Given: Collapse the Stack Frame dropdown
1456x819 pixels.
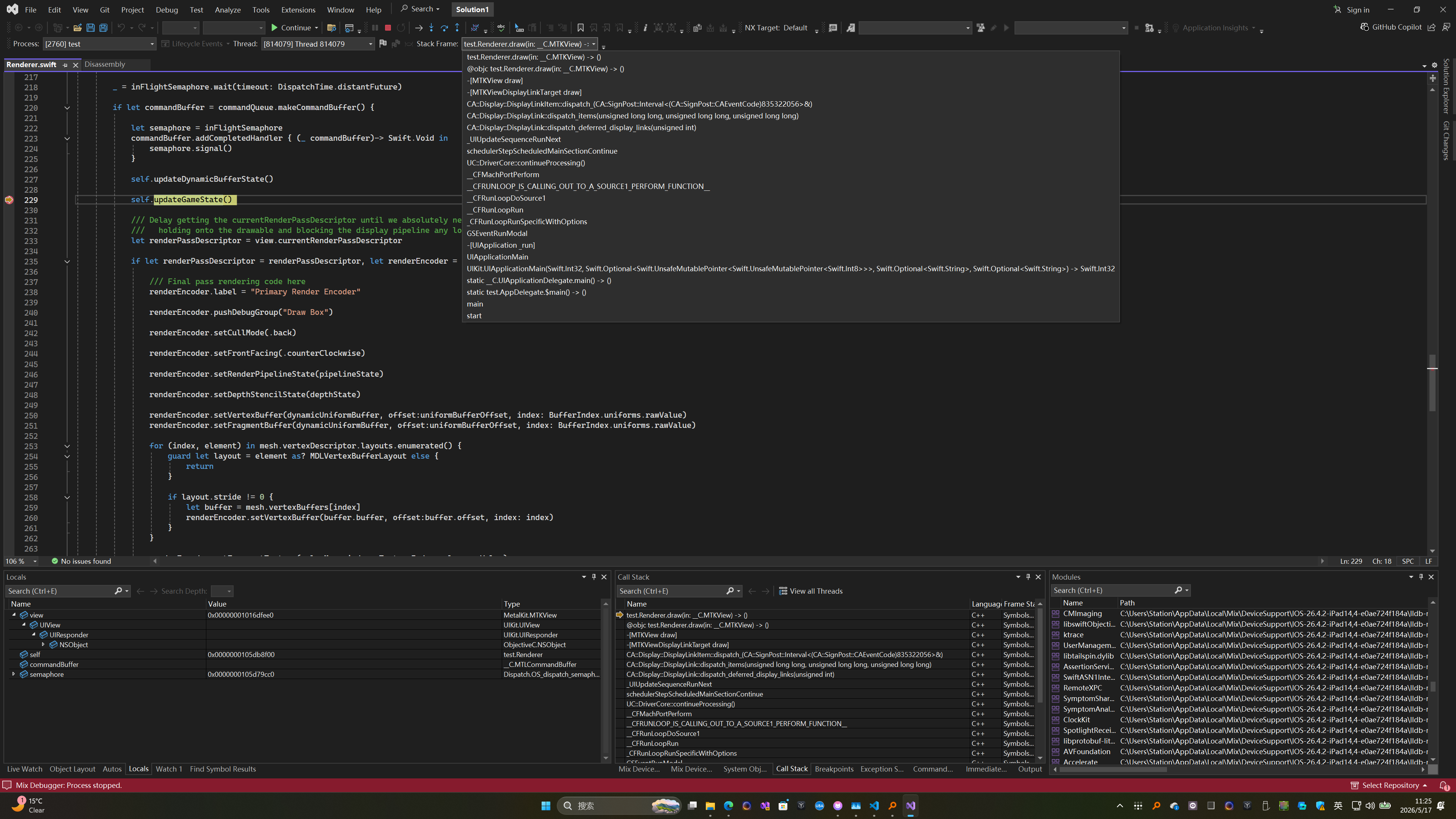Looking at the screenshot, I should click(x=594, y=44).
